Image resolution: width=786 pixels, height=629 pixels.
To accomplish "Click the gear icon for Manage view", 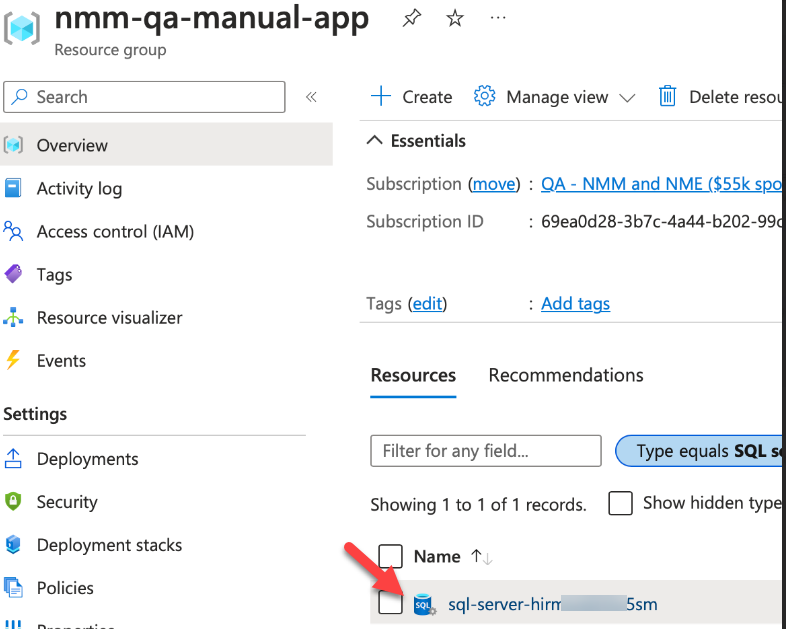I will tap(484, 96).
